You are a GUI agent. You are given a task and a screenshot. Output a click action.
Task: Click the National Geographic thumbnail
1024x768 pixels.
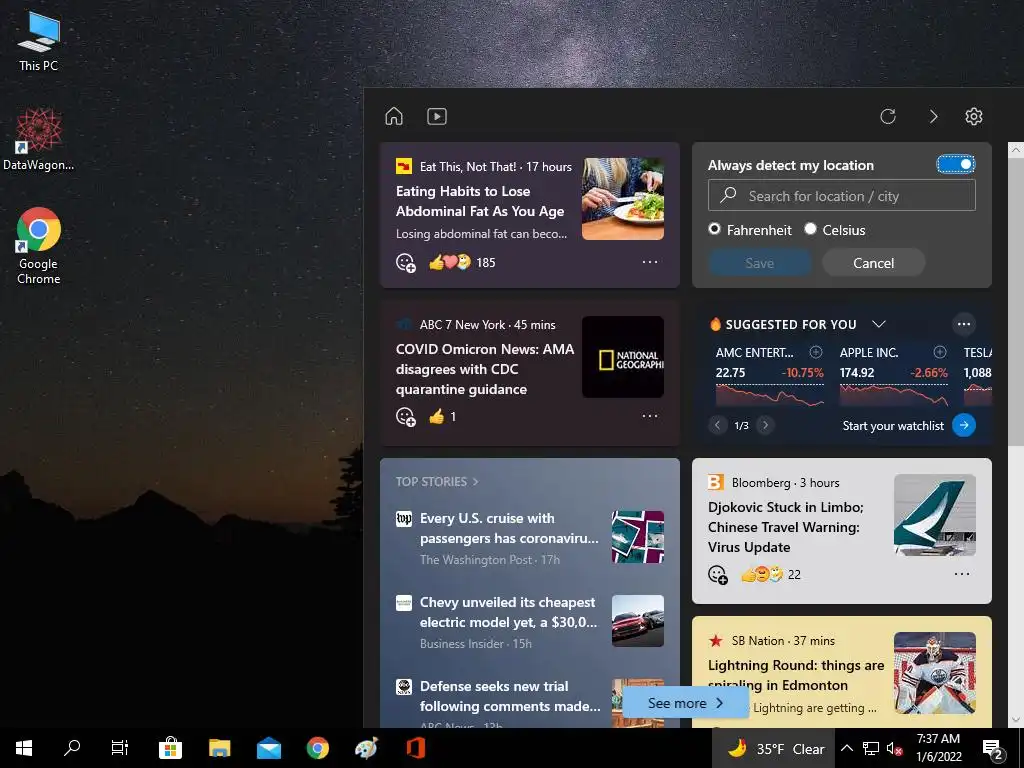[623, 357]
